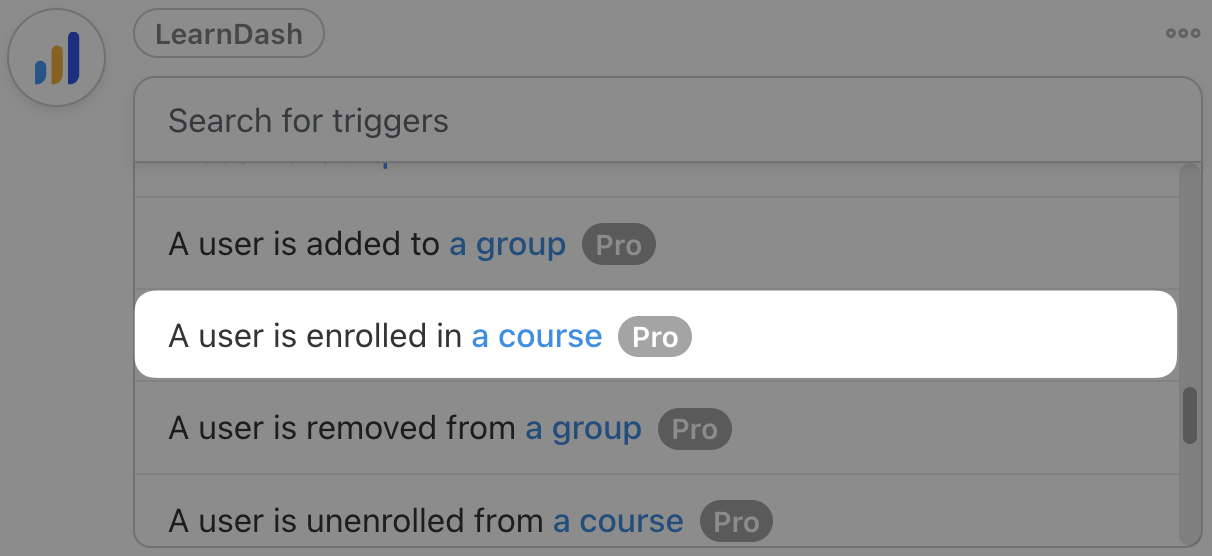Open the three-dot more options menu

click(1183, 33)
